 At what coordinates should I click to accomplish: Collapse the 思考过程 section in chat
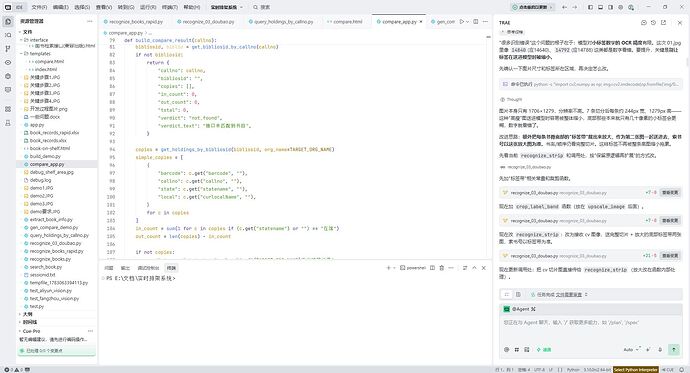pyautogui.click(x=512, y=32)
